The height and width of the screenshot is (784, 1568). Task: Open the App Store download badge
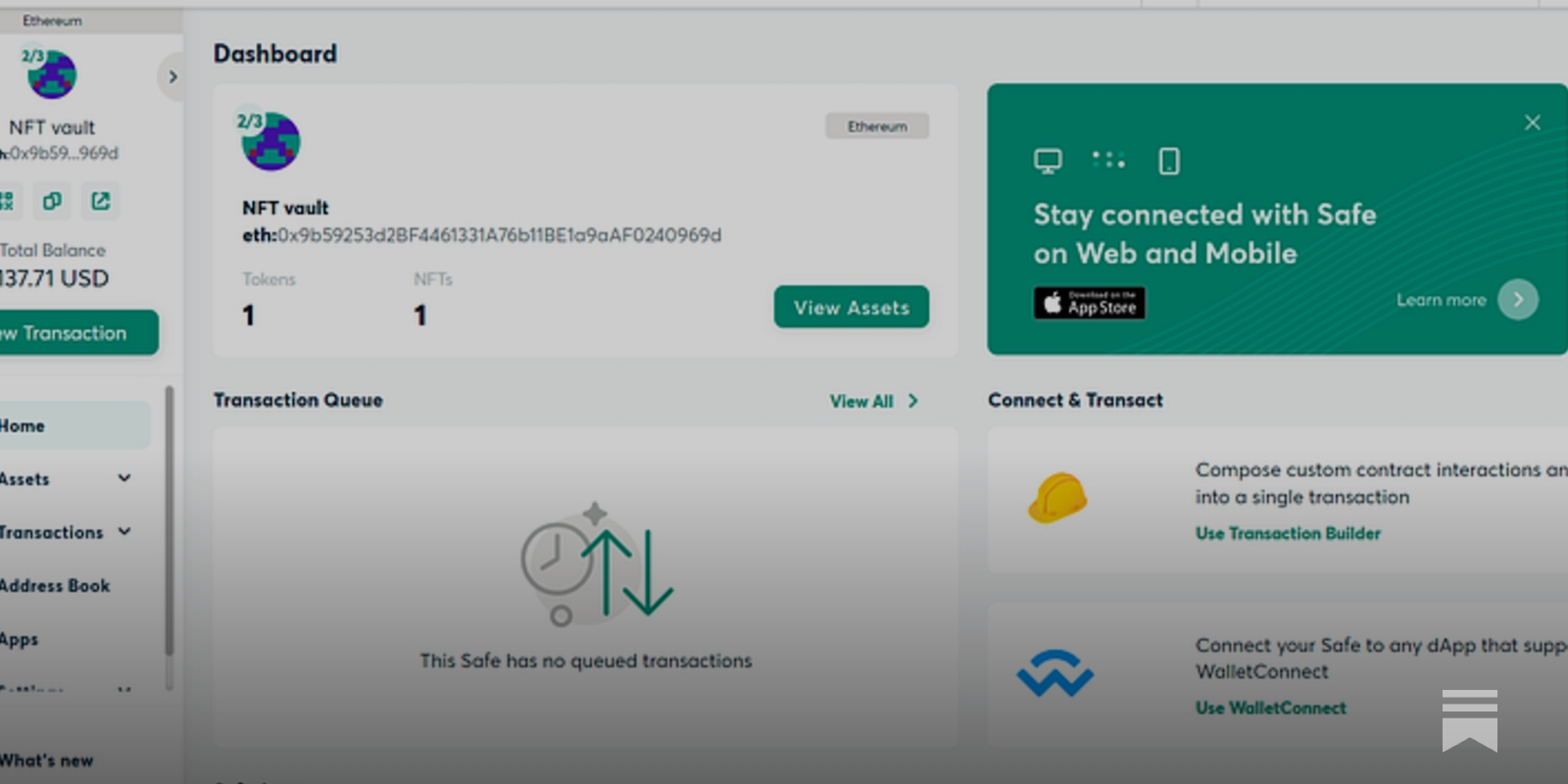(1090, 303)
